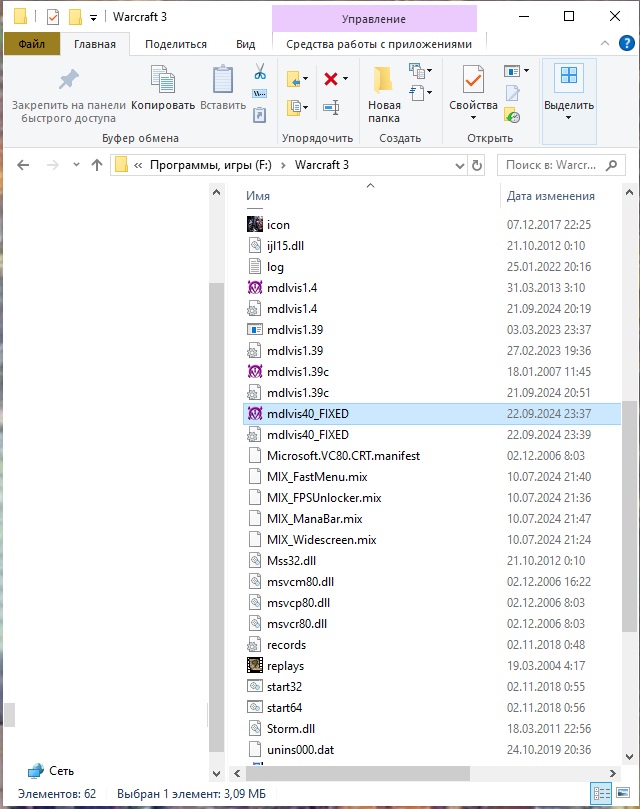The height and width of the screenshot is (809, 640).
Task: Open the New item dropdown arrow
Action: (430, 70)
